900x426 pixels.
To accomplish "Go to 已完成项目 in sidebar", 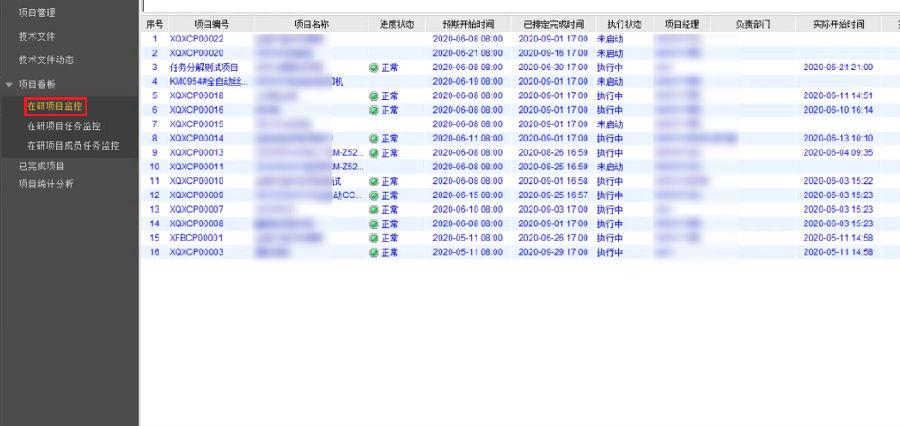I will click(41, 166).
